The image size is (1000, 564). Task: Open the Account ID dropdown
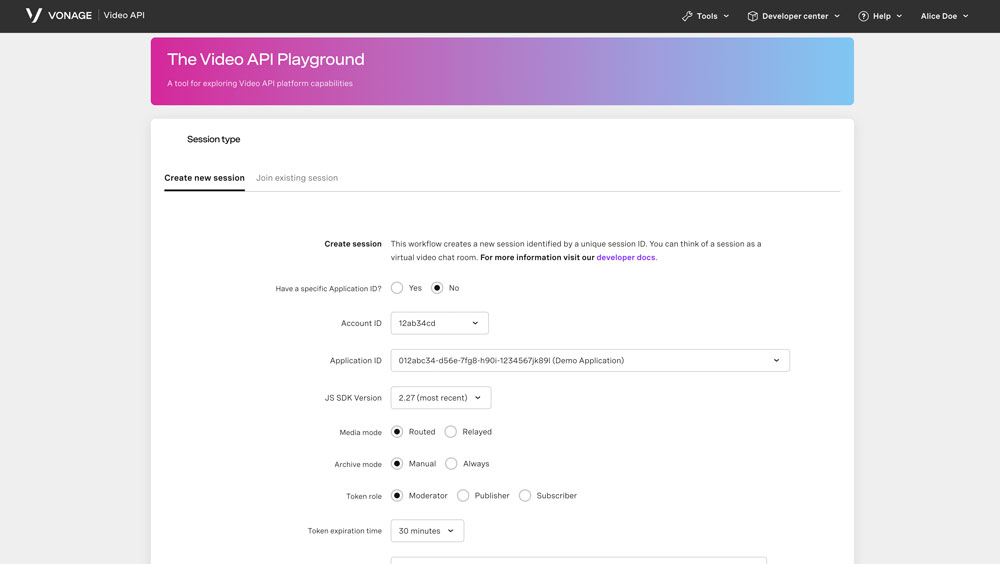pyautogui.click(x=439, y=323)
